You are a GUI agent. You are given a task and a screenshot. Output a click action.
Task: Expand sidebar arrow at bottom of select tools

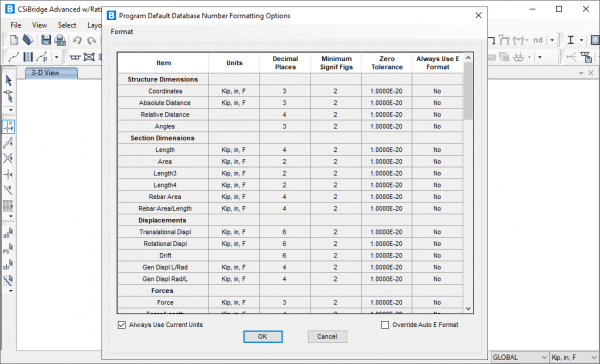[11, 291]
